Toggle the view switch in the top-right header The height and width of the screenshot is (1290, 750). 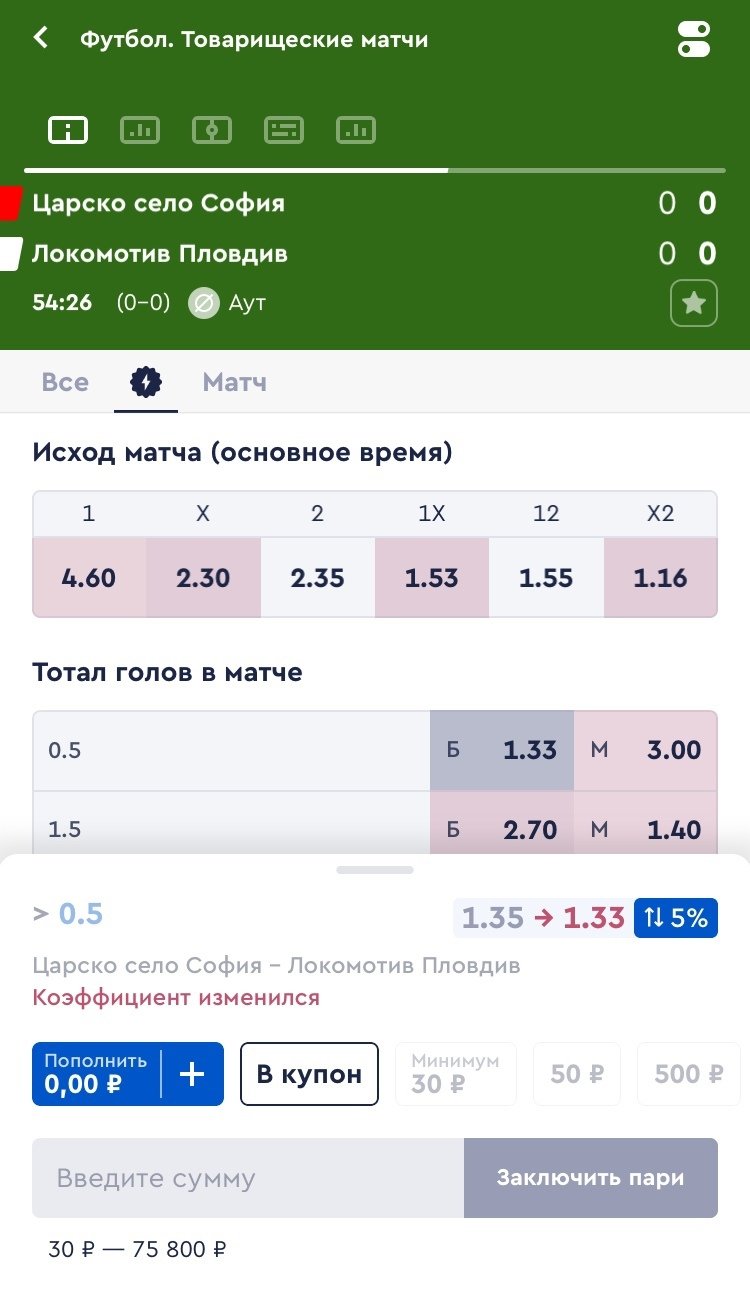(693, 39)
